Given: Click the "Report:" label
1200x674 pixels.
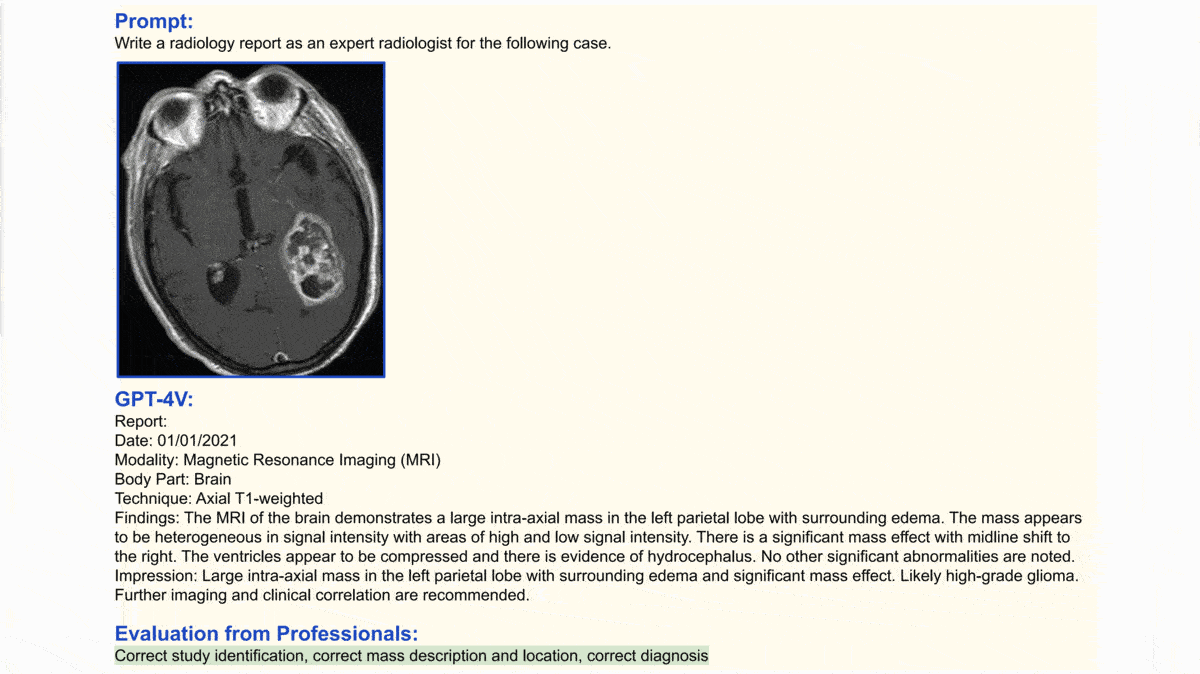Looking at the screenshot, I should click(x=141, y=422).
